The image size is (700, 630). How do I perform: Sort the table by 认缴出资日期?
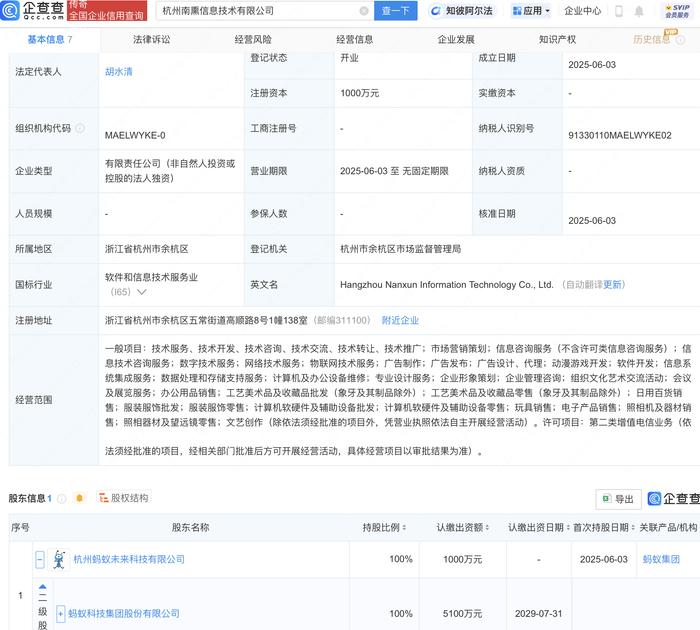click(x=568, y=528)
